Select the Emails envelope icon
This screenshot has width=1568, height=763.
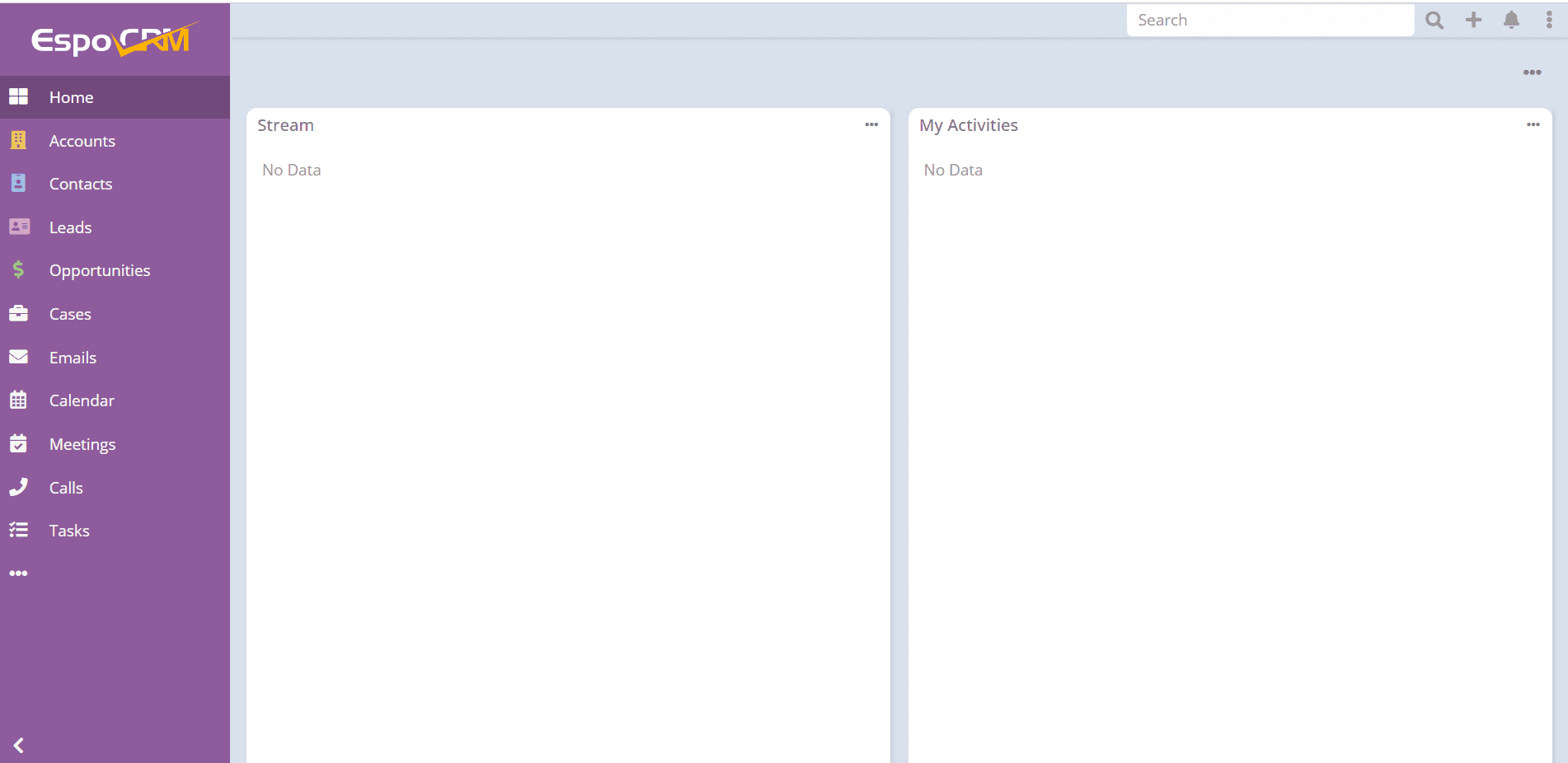point(19,357)
